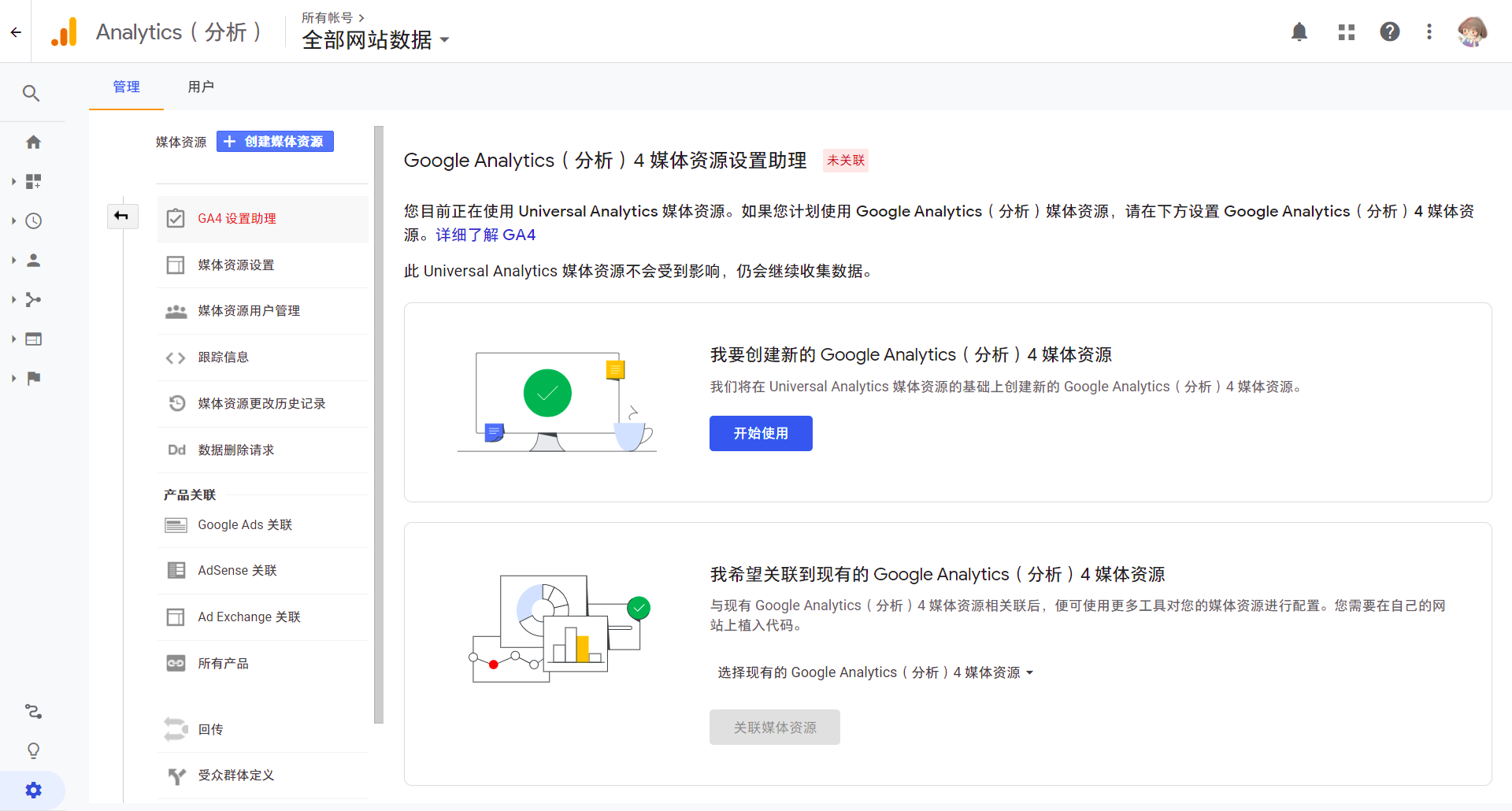Expand the Realtime section arrow

[x=13, y=220]
